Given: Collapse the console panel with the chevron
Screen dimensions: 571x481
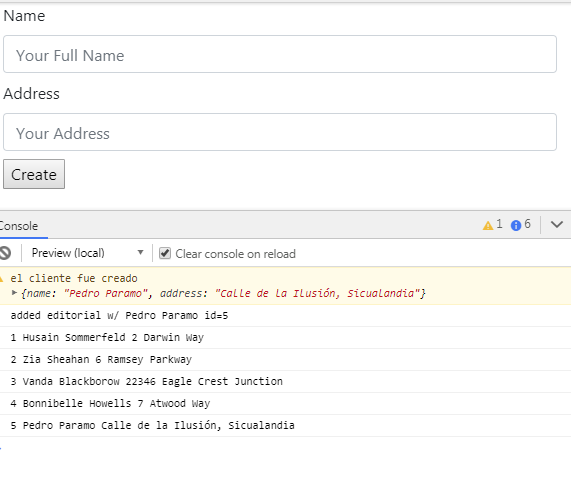Looking at the screenshot, I should (x=556, y=224).
